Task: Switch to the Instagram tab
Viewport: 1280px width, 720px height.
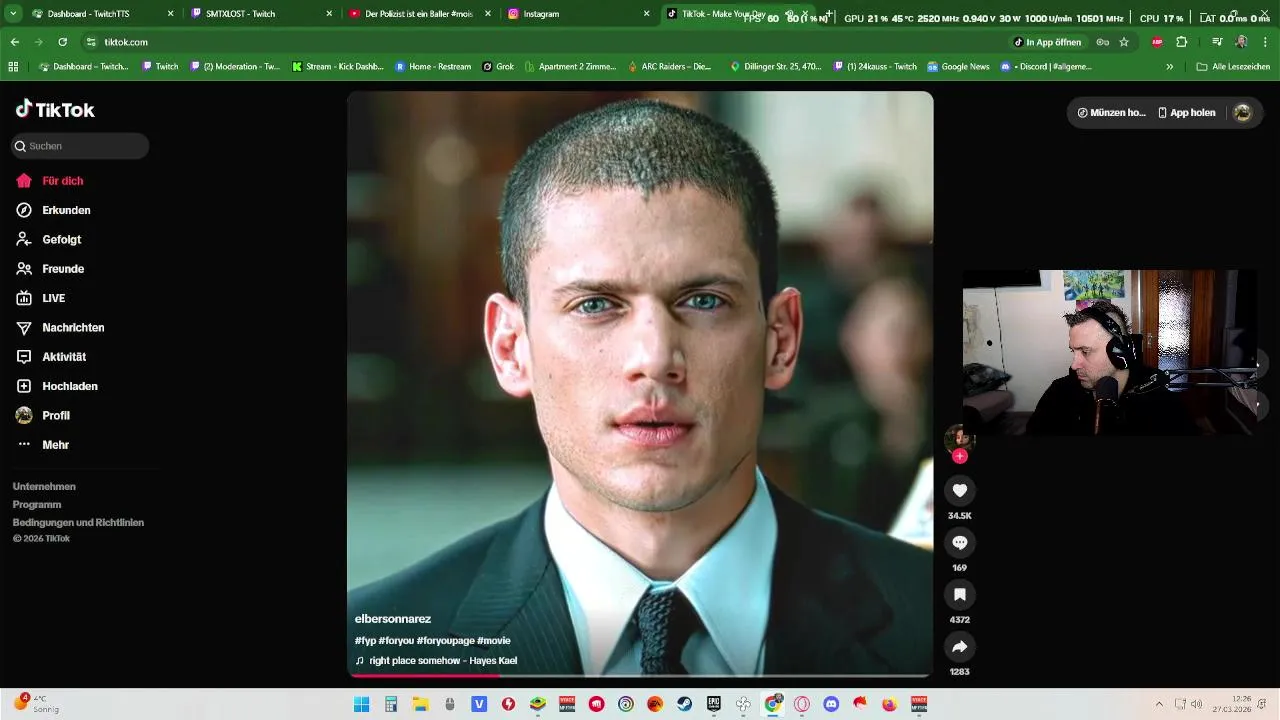Action: pos(578,14)
